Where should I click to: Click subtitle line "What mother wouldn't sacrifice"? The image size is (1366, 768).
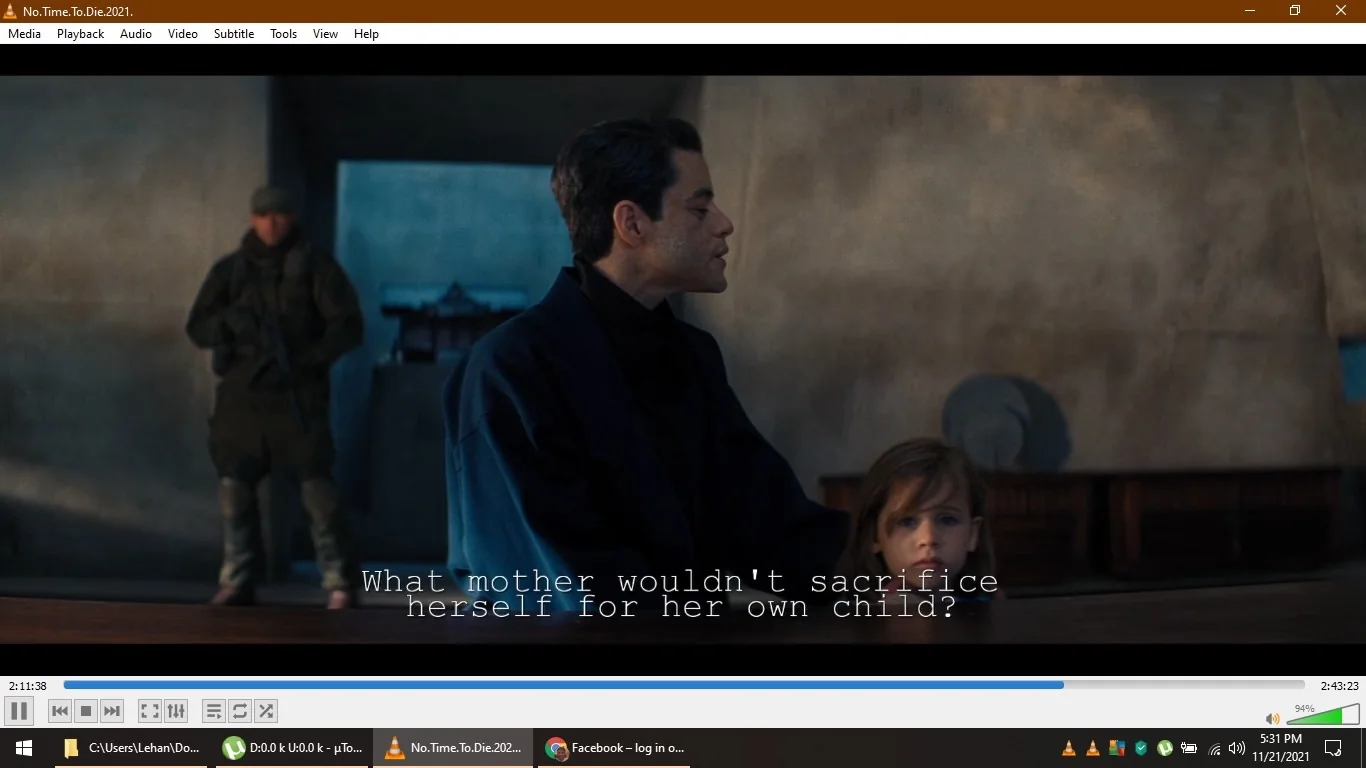click(680, 581)
